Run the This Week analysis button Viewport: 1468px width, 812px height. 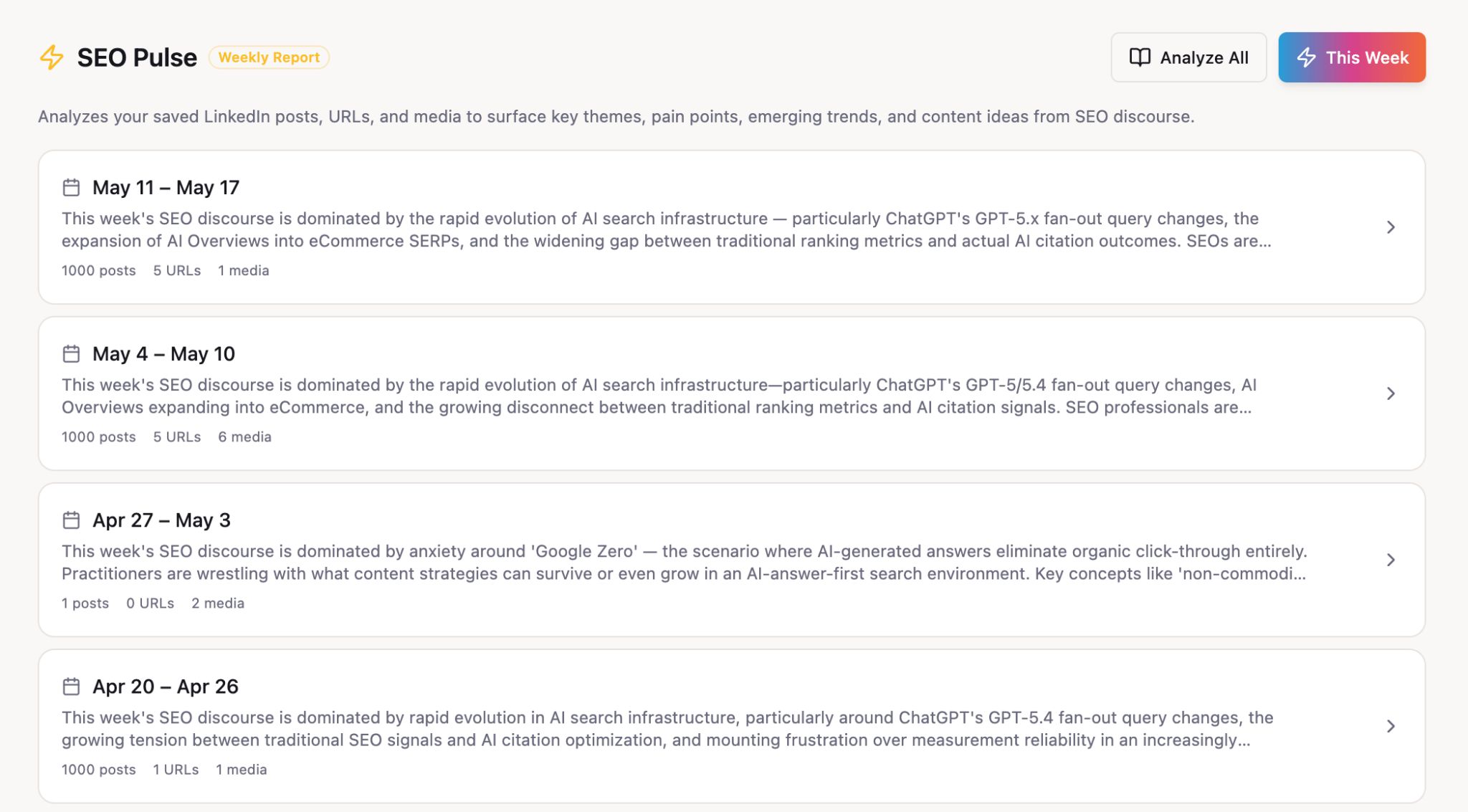coord(1352,57)
